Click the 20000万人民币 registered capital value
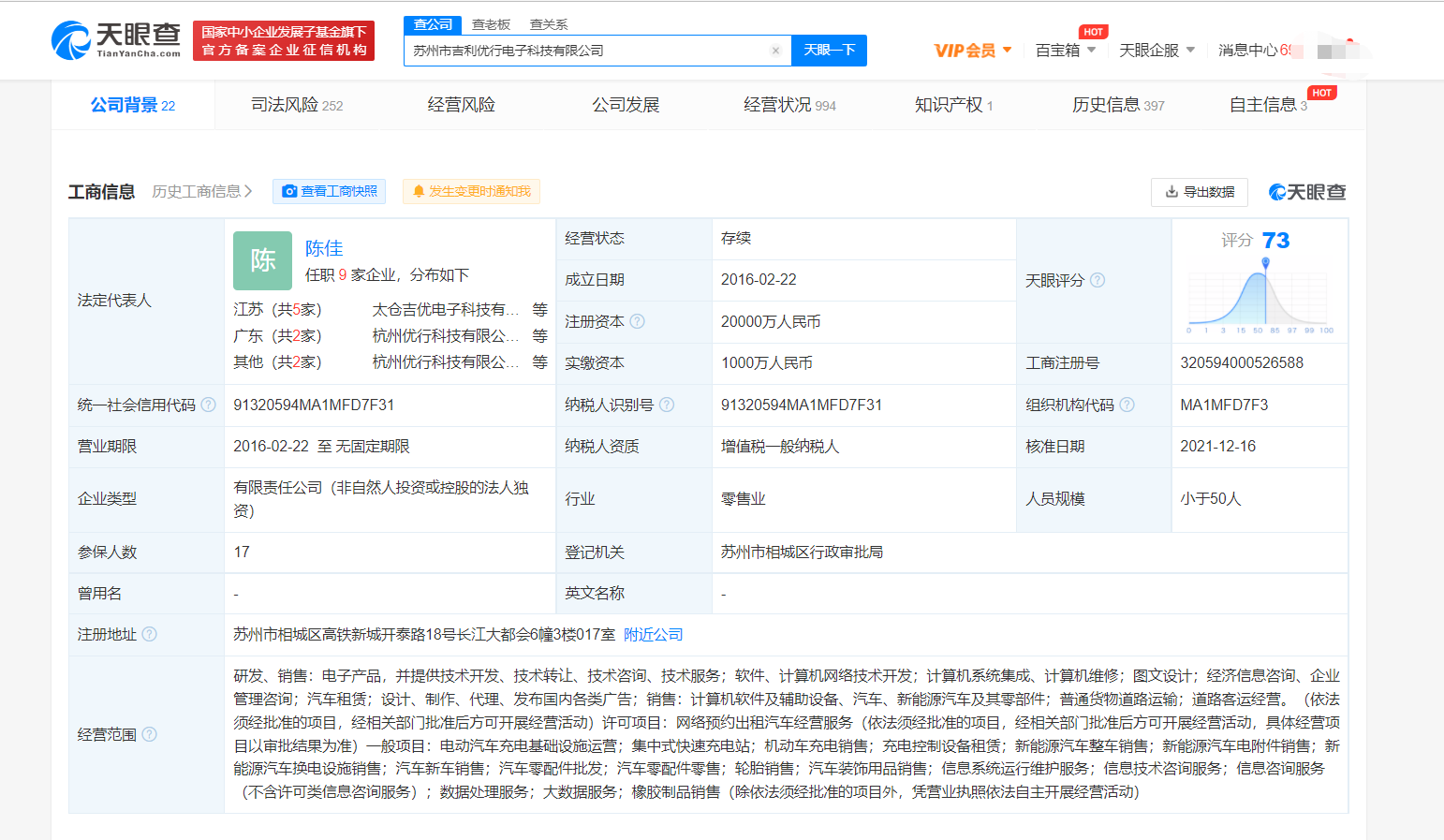Image resolution: width=1444 pixels, height=840 pixels. [x=771, y=321]
